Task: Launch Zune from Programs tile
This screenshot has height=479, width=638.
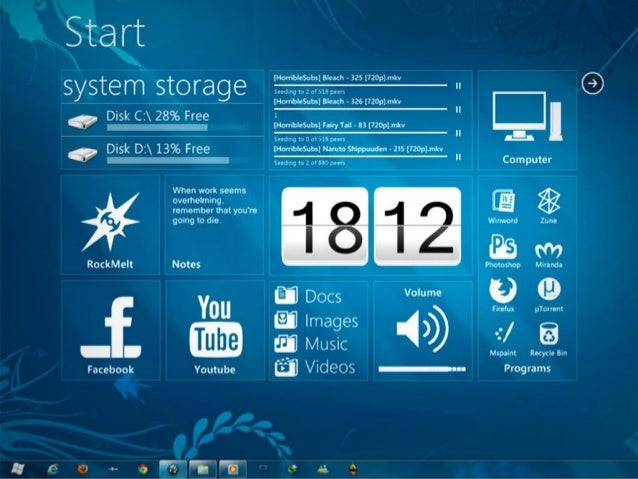Action: tap(548, 206)
